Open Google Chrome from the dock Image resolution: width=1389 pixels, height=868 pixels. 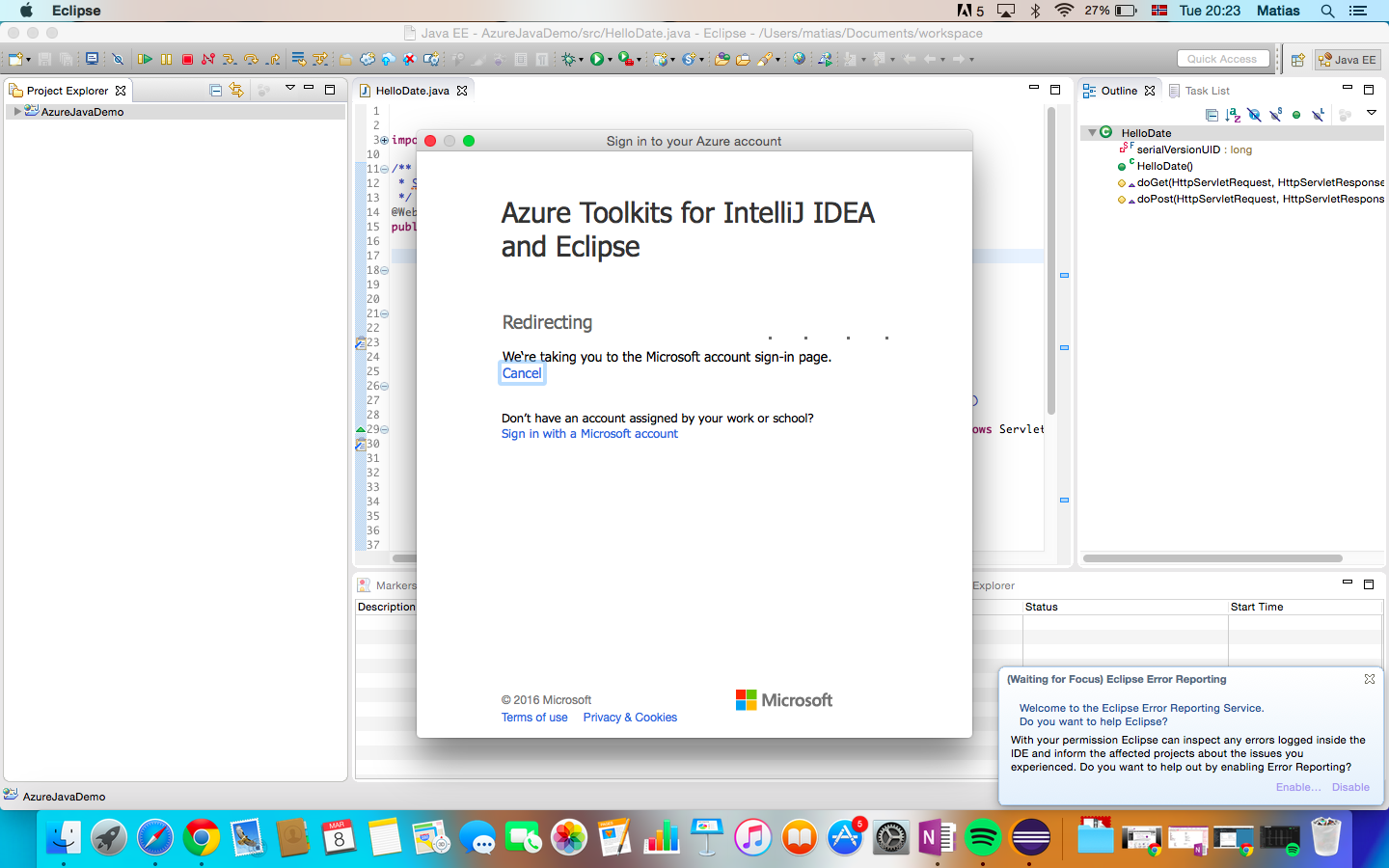click(x=201, y=837)
